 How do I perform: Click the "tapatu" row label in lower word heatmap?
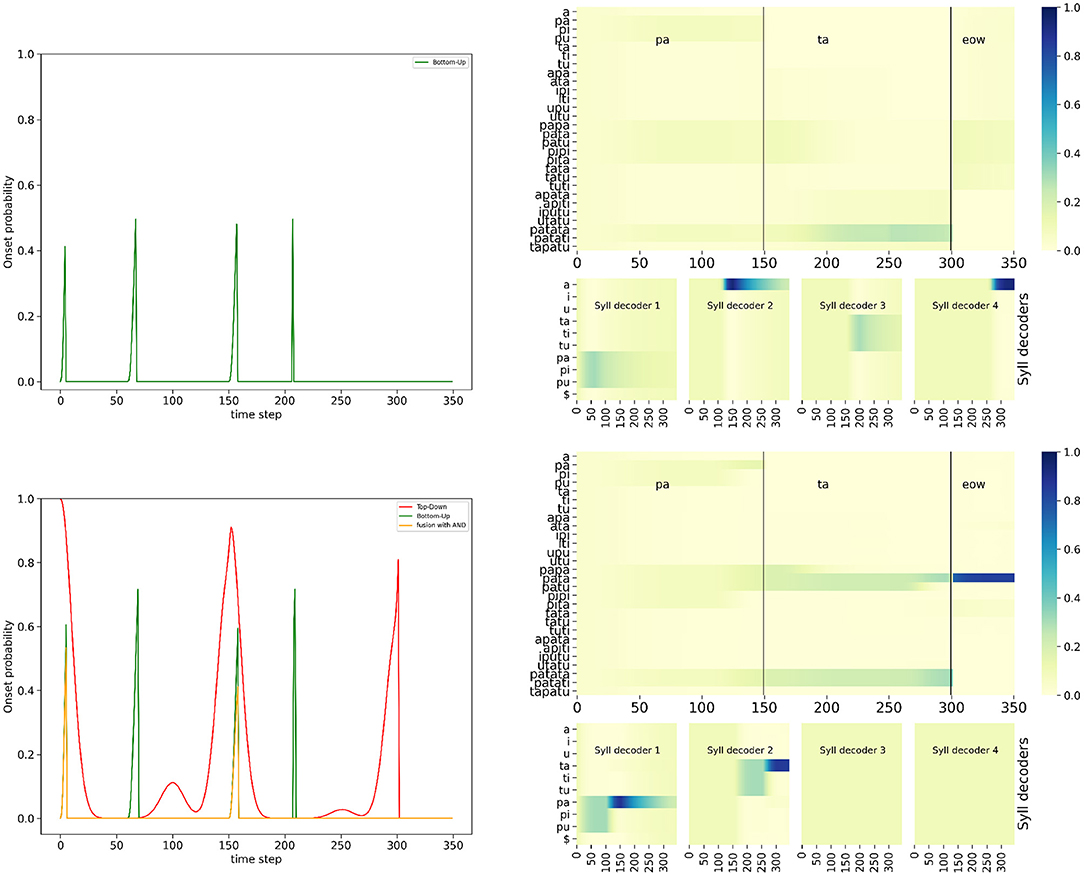click(550, 692)
